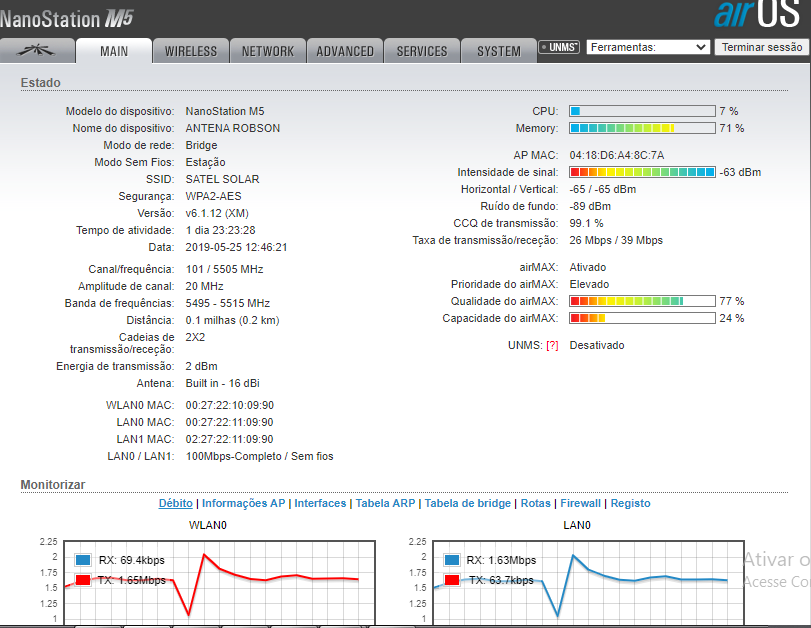Select the version text v6.1.12 (XM)
This screenshot has height=628, width=811.
click(217, 213)
